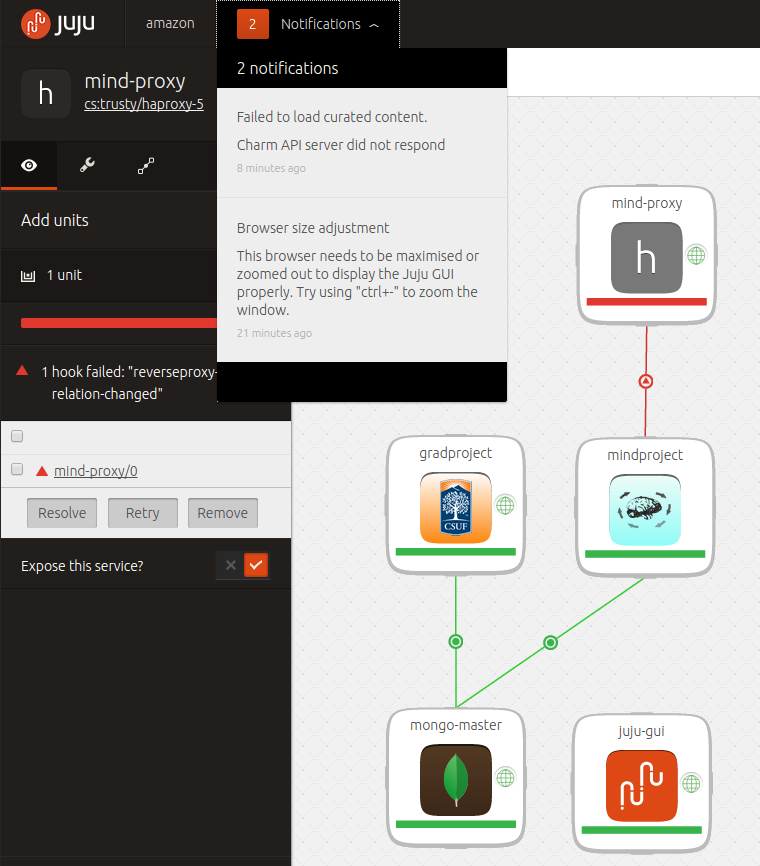Select the mind-proxy haproxy service block
This screenshot has width=760, height=866.
(646, 256)
